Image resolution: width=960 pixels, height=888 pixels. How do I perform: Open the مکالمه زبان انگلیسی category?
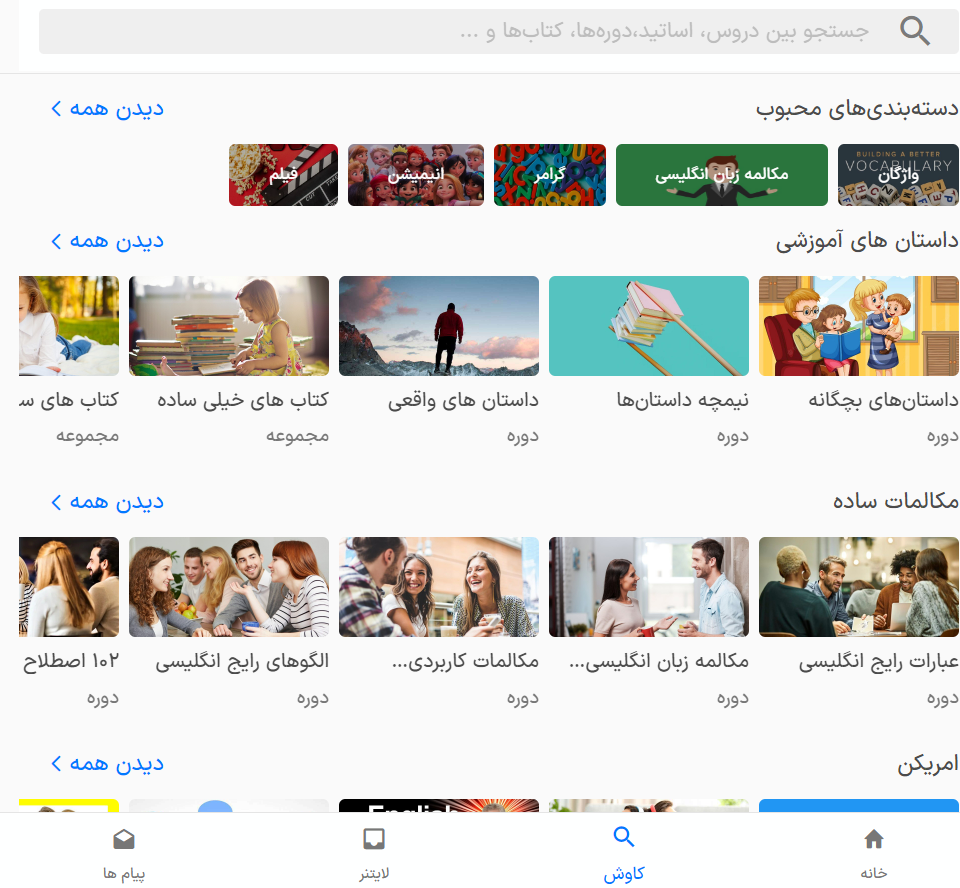pyautogui.click(x=722, y=175)
